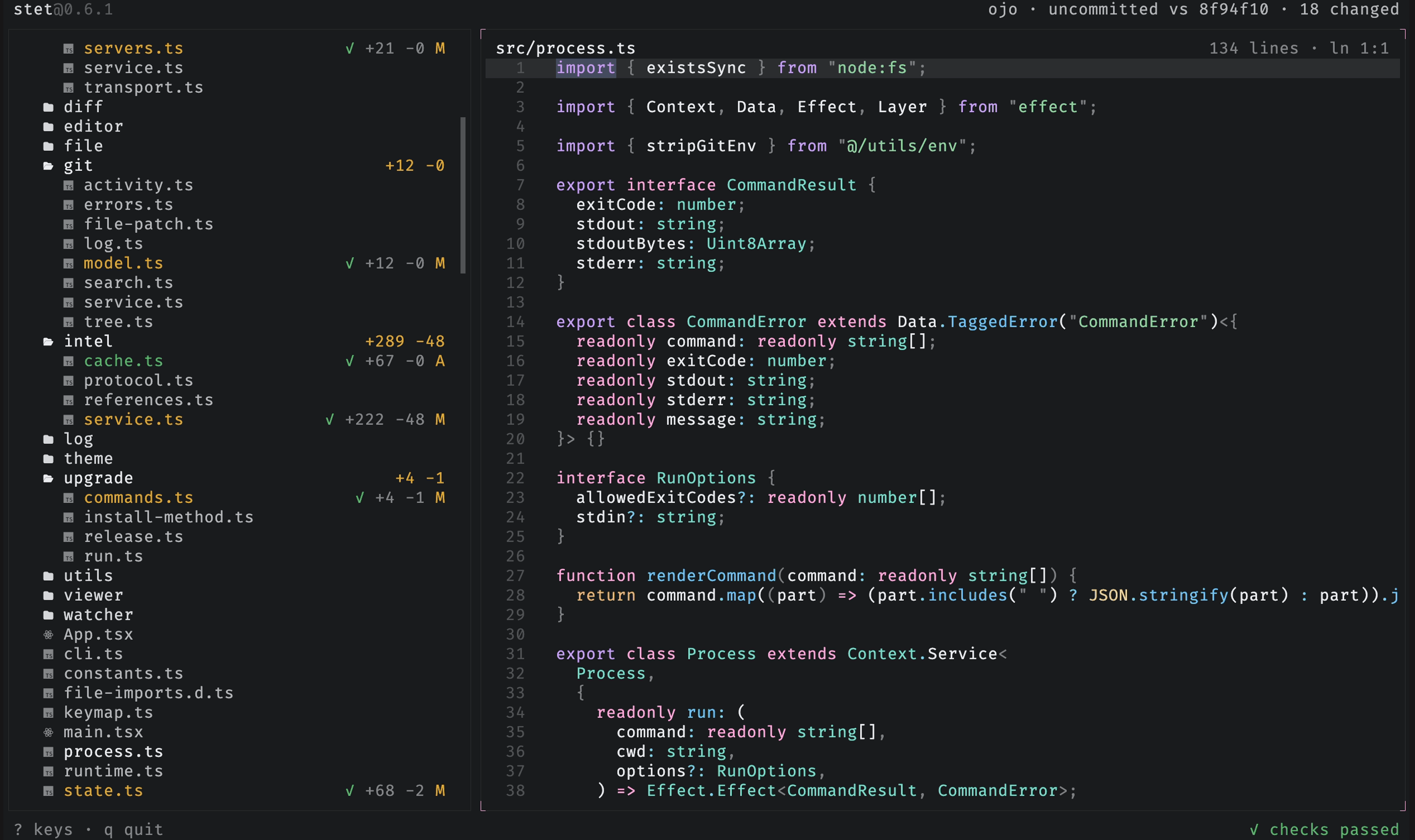Click the file tree scrollbar thumb
Viewport: 1415px width, 840px height.
(x=463, y=195)
